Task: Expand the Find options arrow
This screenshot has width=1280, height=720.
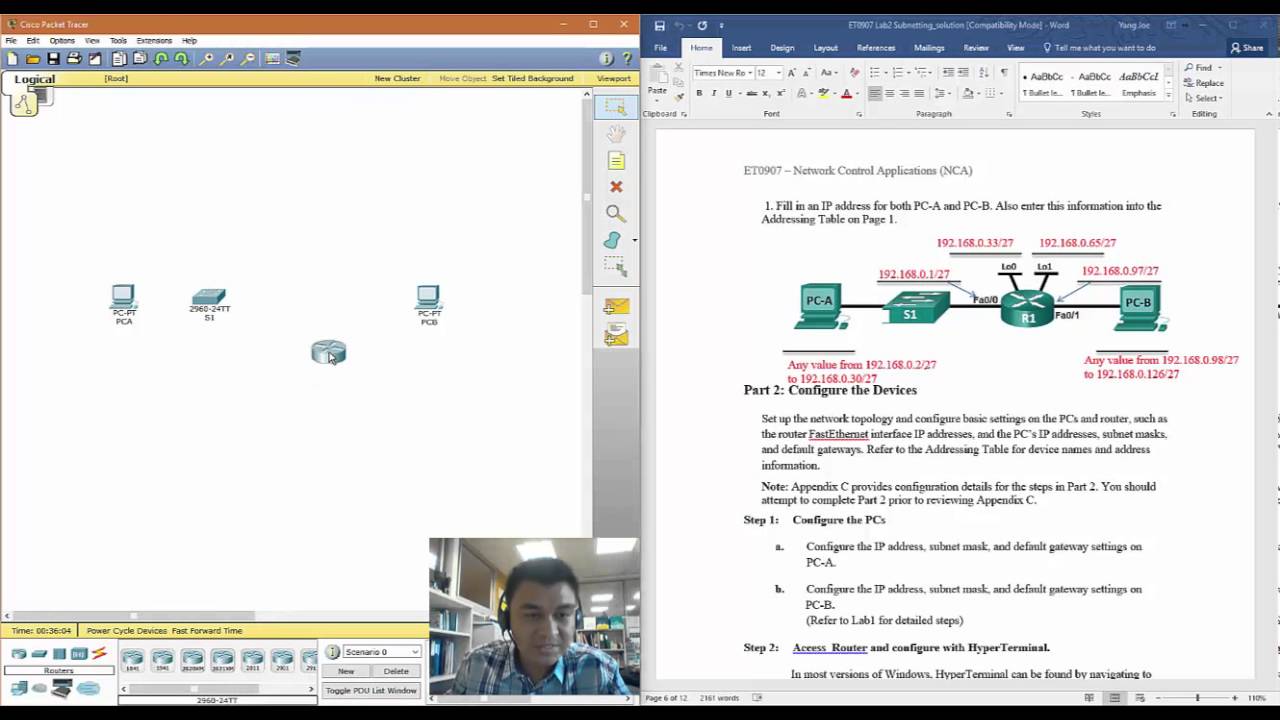Action: pyautogui.click(x=1220, y=68)
